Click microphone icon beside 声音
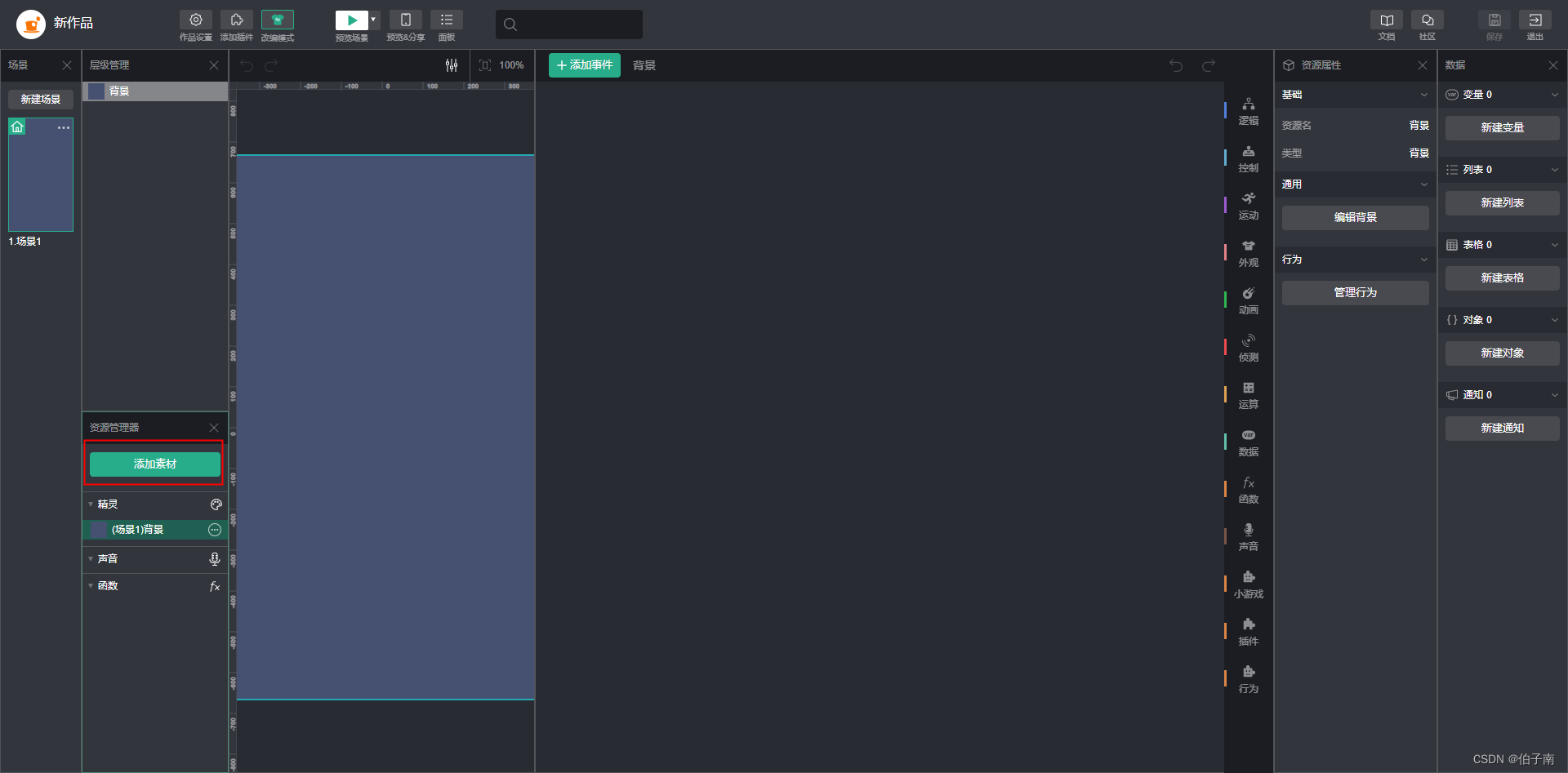The image size is (1568, 773). [215, 559]
